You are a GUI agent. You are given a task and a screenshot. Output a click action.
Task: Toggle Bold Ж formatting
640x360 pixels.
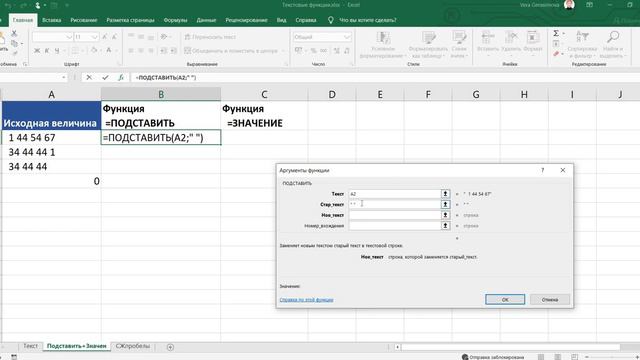coord(37,51)
